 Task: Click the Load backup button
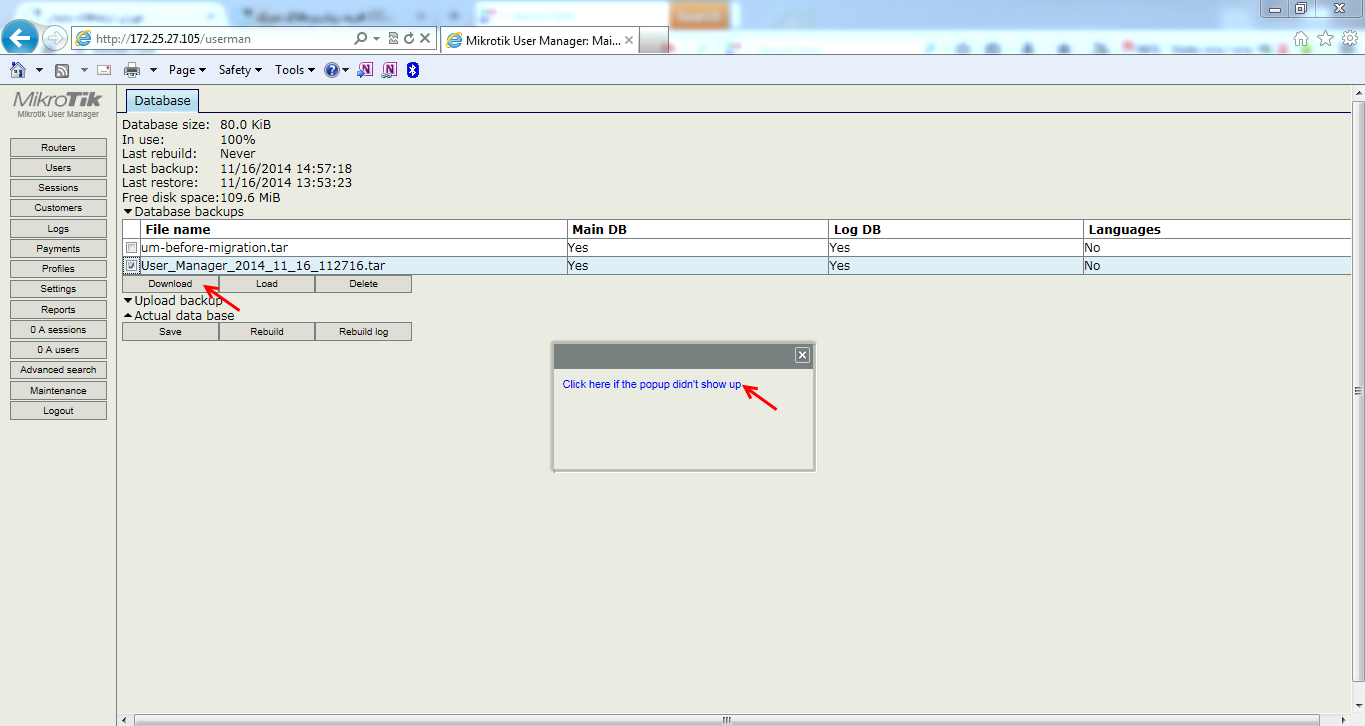(267, 284)
